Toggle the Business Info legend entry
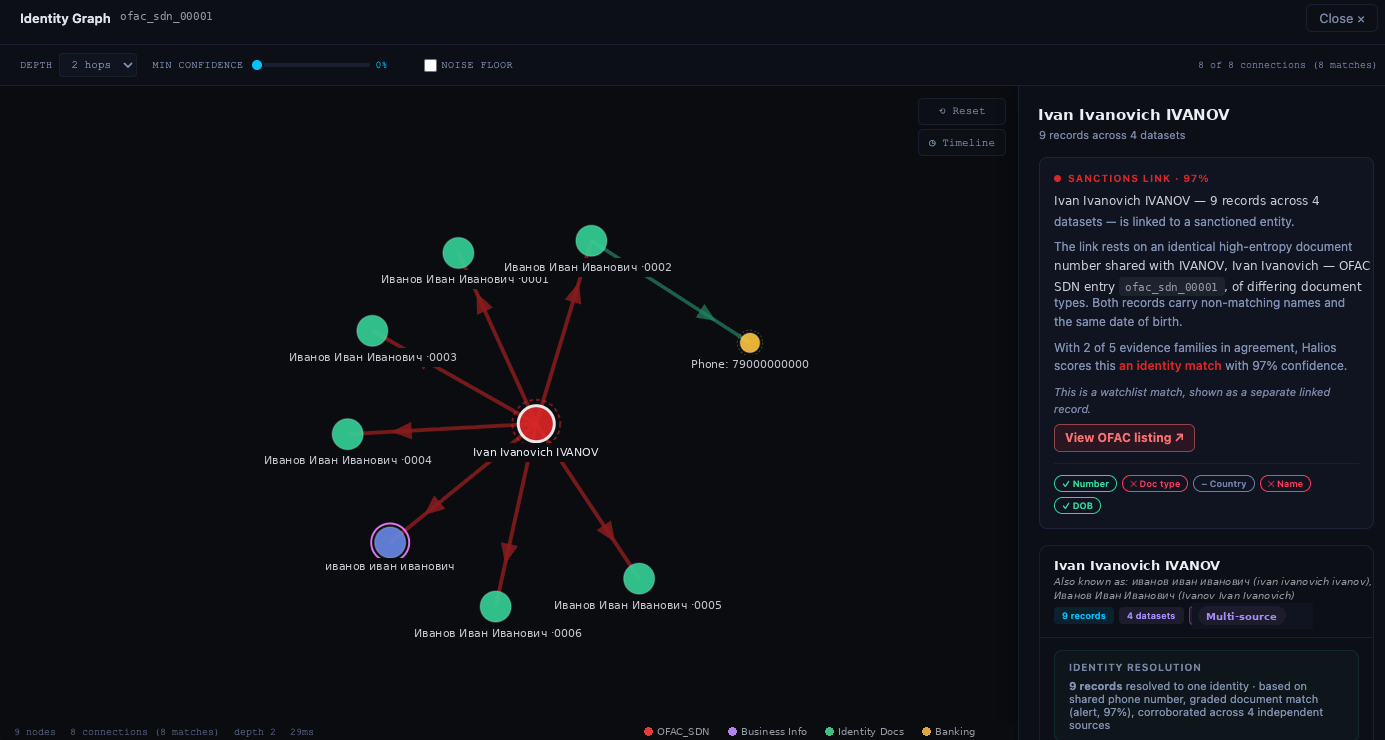This screenshot has width=1385, height=740. pyautogui.click(x=767, y=732)
